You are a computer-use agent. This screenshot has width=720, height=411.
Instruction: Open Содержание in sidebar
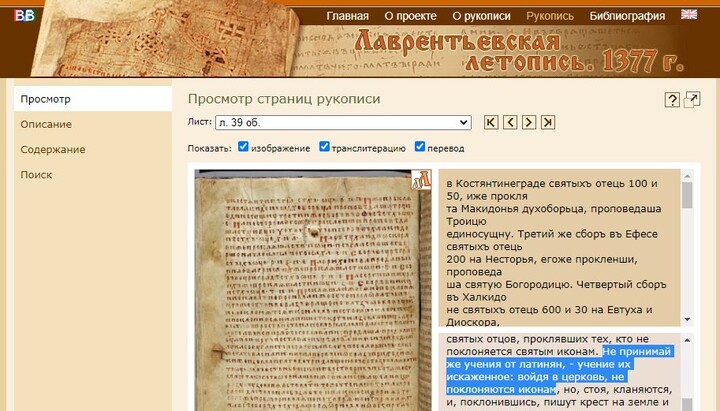coord(53,150)
